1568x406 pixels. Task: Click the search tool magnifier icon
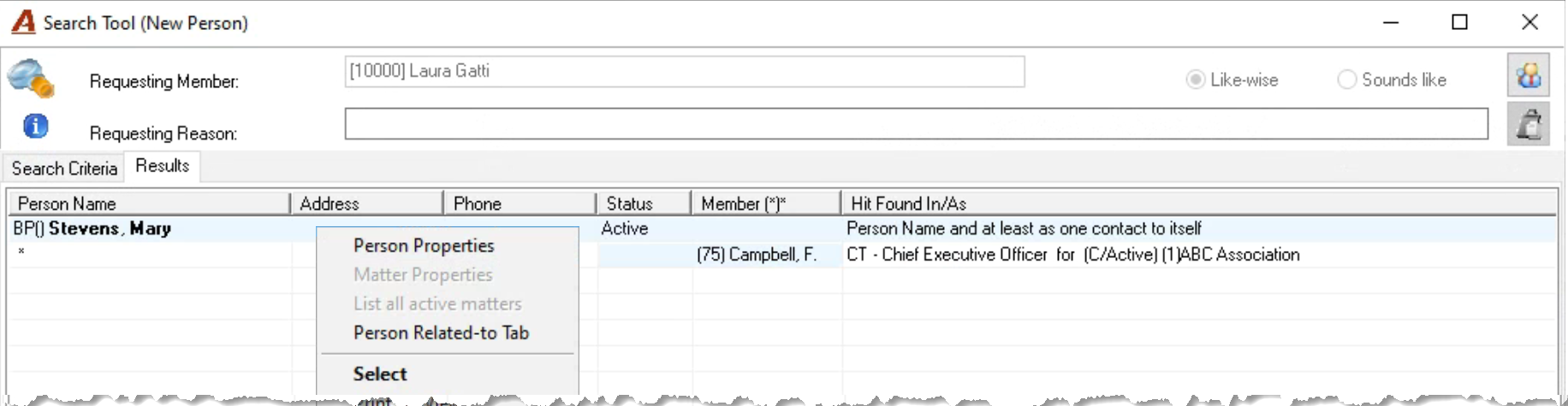[31, 78]
